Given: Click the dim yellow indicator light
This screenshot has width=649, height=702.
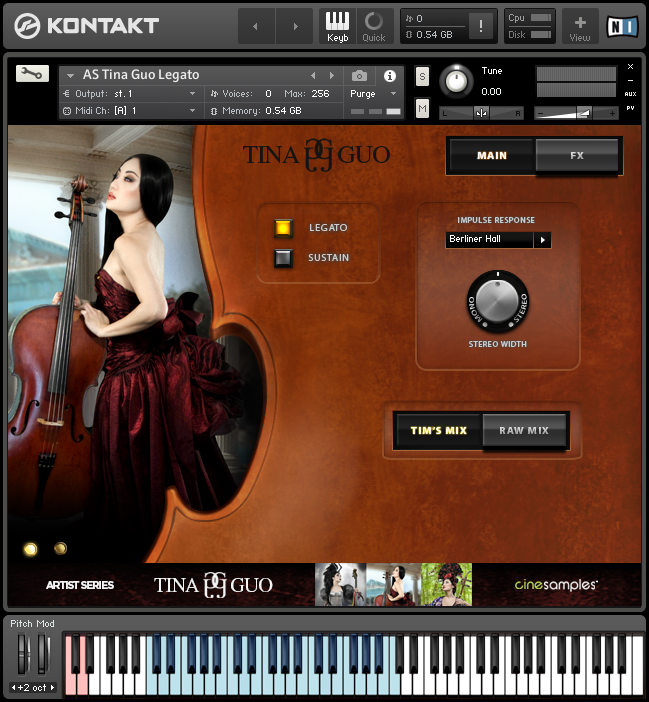Looking at the screenshot, I should (x=60, y=548).
